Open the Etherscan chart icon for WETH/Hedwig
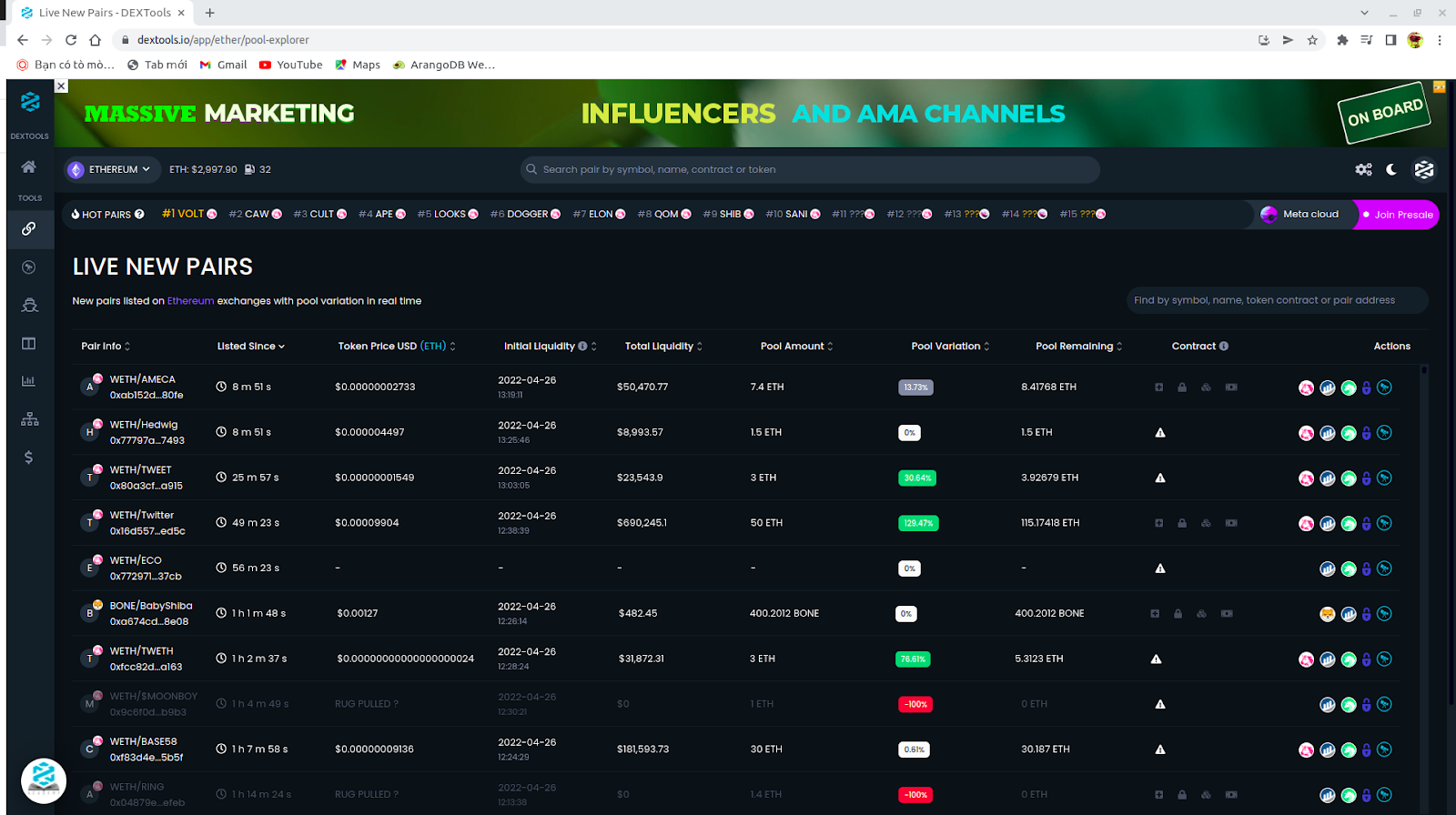1456x815 pixels. click(1328, 433)
